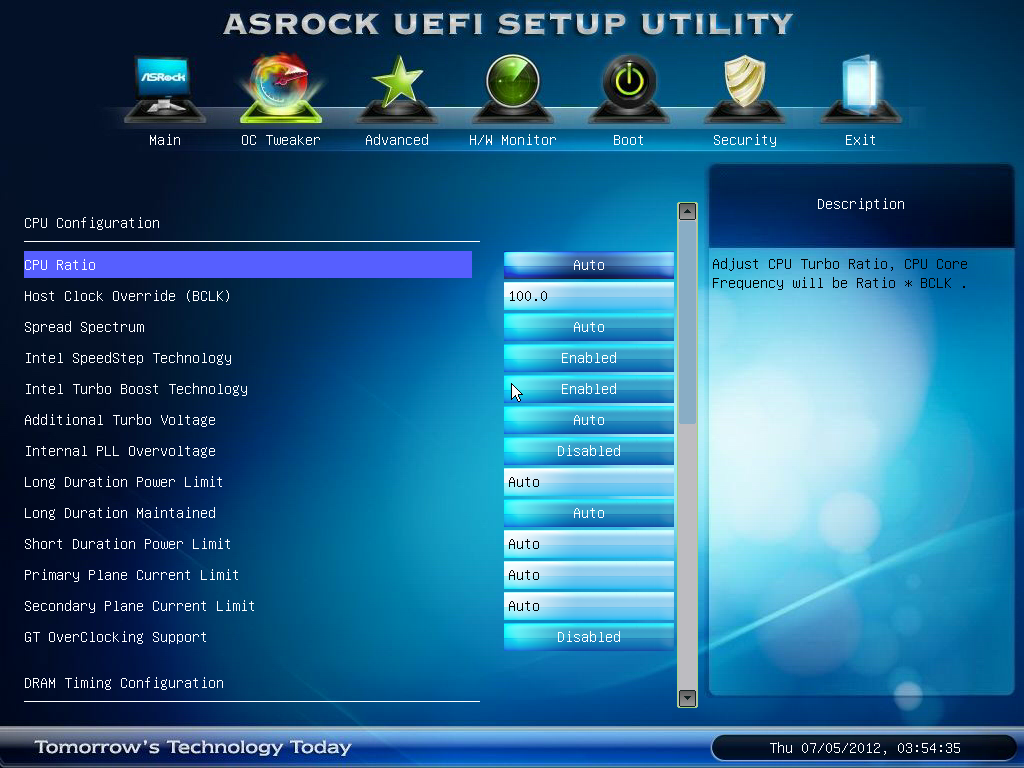1024x768 pixels.
Task: Select the Short Duration Power Limit label
Action: (127, 544)
